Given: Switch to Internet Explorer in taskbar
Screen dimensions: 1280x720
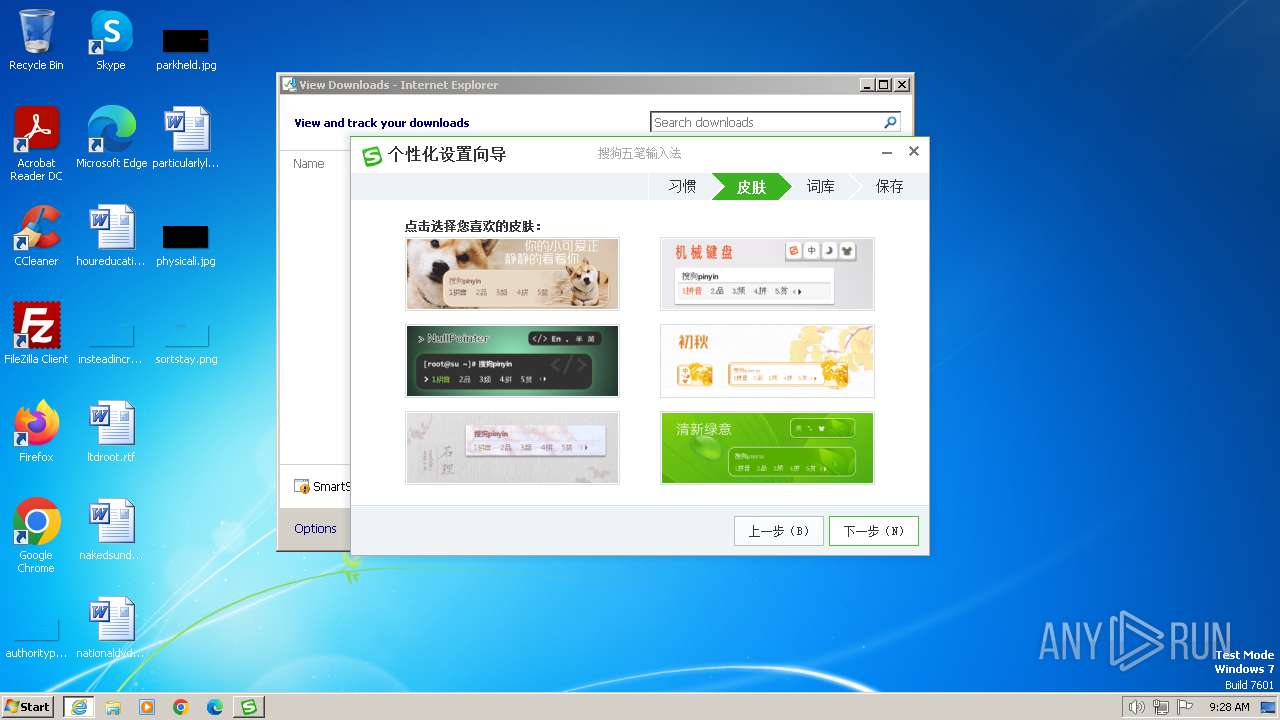Looking at the screenshot, I should 79,707.
